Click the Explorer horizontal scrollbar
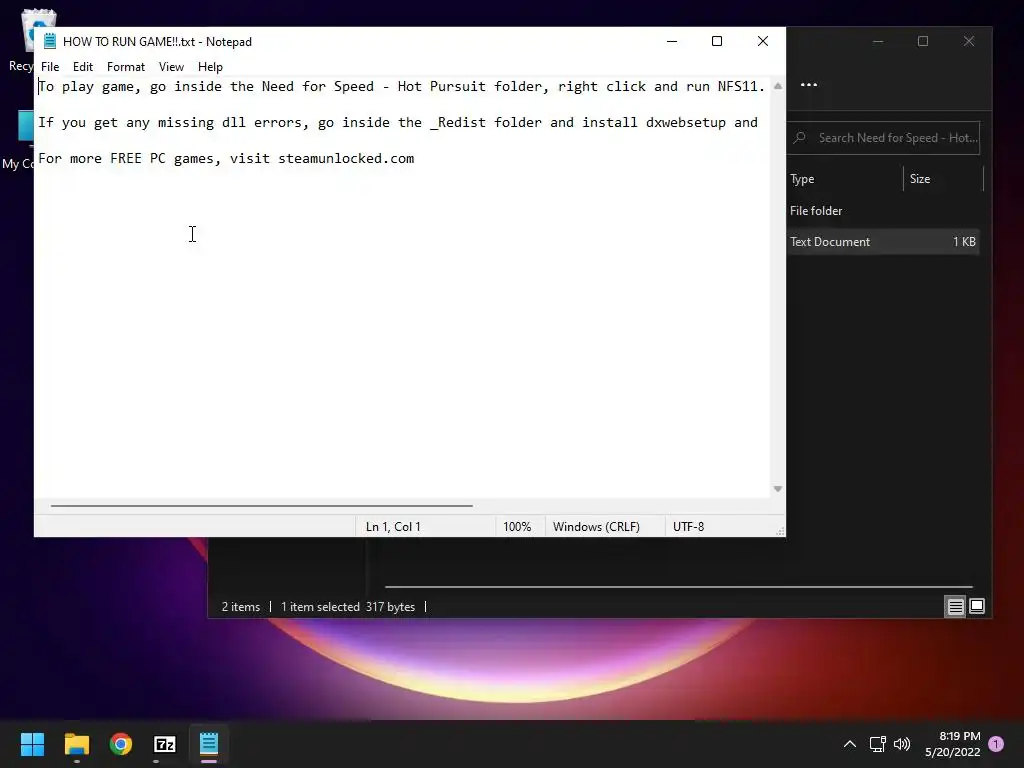This screenshot has height=768, width=1024. (679, 586)
